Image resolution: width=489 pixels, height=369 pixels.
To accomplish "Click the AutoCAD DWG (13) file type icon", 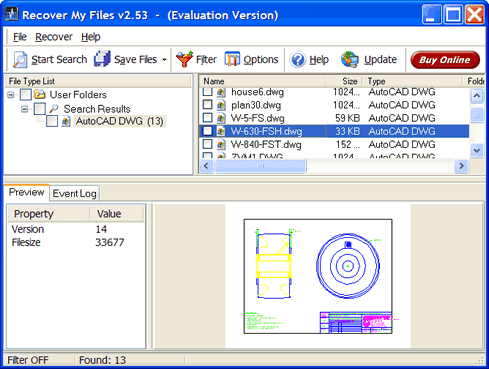I will click(x=66, y=121).
